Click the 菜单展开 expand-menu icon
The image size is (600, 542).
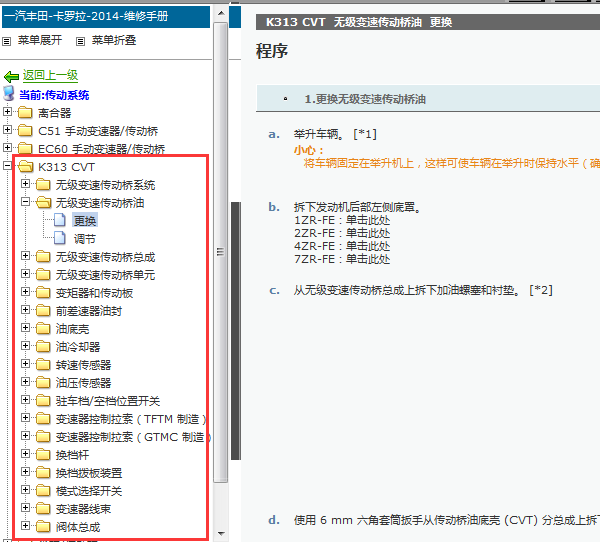[7, 41]
